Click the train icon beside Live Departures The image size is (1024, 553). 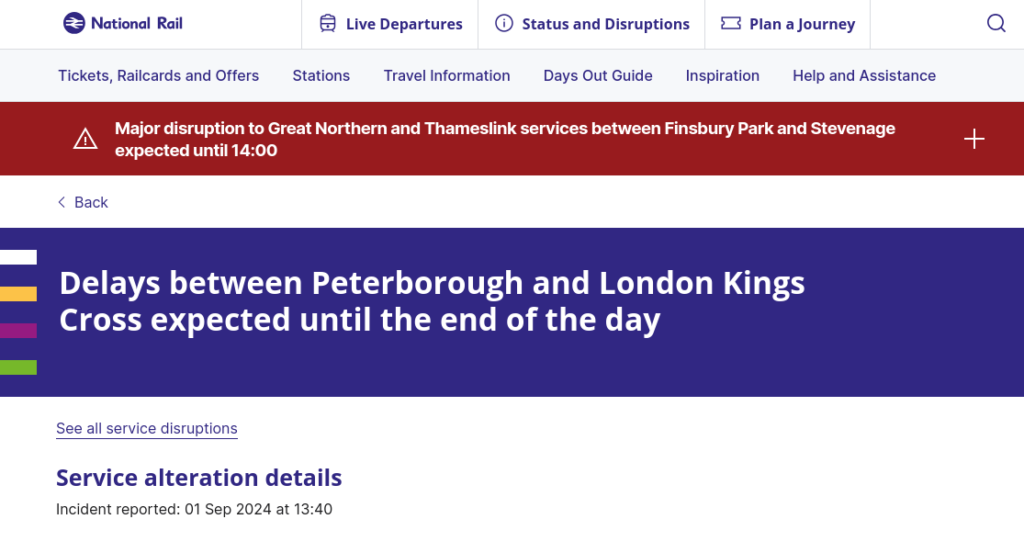(x=328, y=24)
